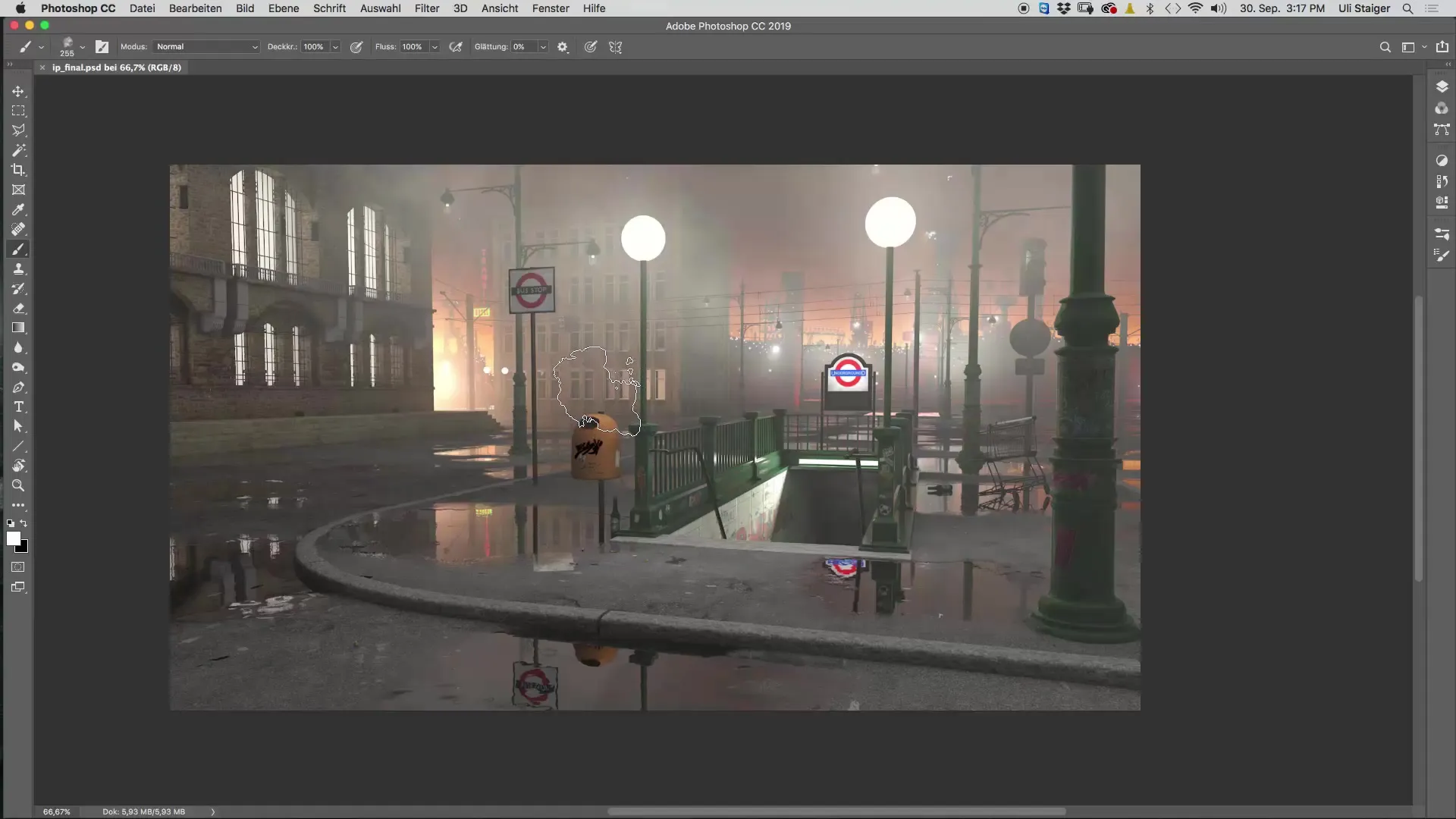Expand the status bar info arrow
1456x819 pixels.
pos(213,811)
